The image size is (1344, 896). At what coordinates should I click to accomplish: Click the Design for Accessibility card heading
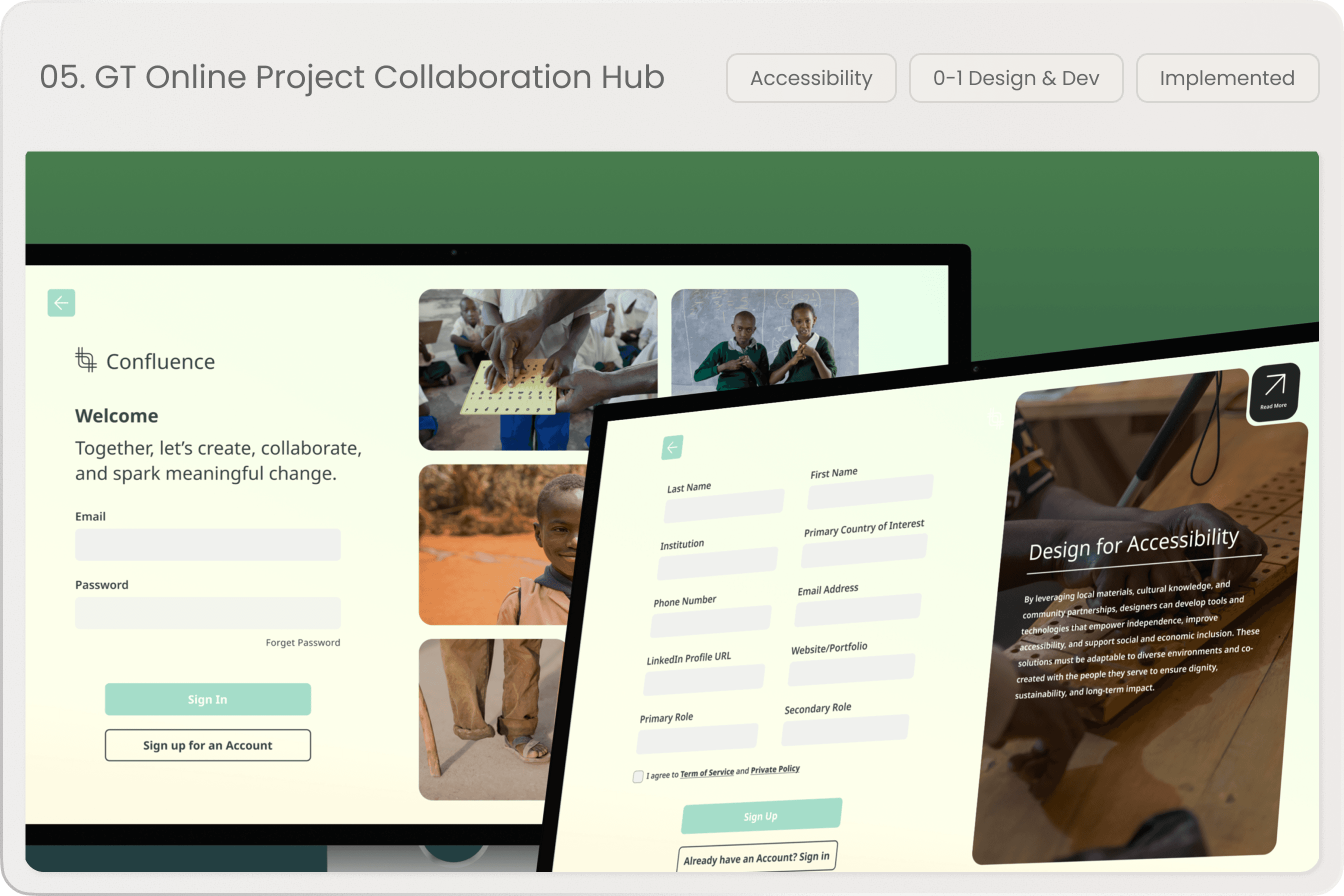tap(1133, 544)
